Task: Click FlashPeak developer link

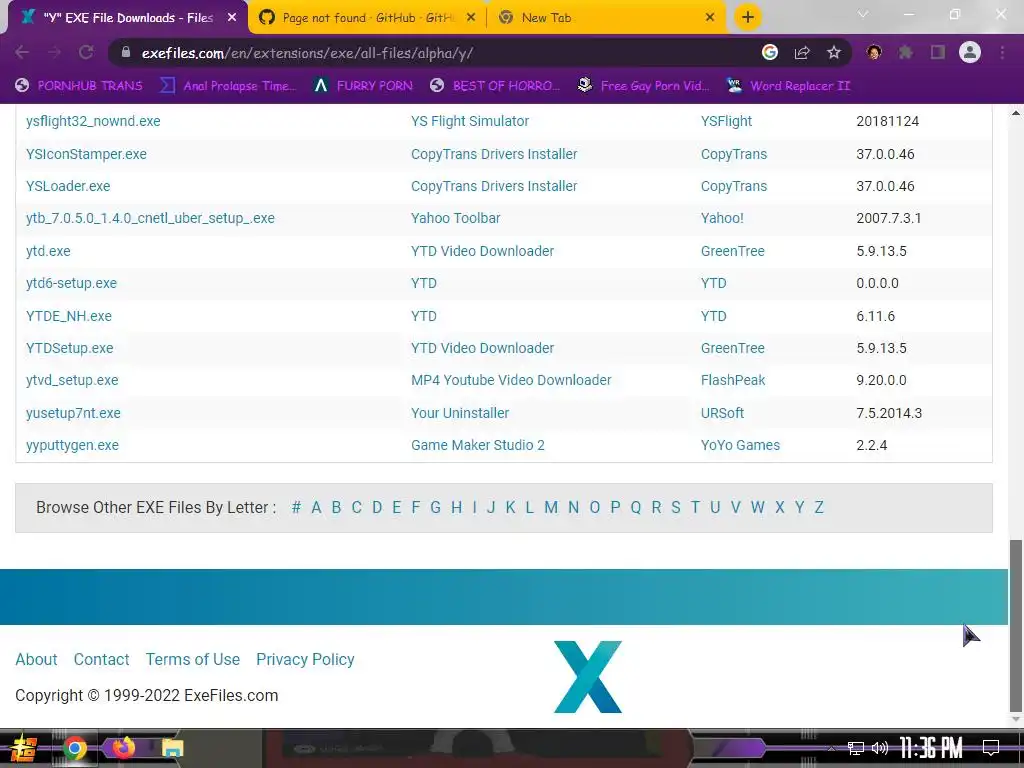Action: click(733, 380)
